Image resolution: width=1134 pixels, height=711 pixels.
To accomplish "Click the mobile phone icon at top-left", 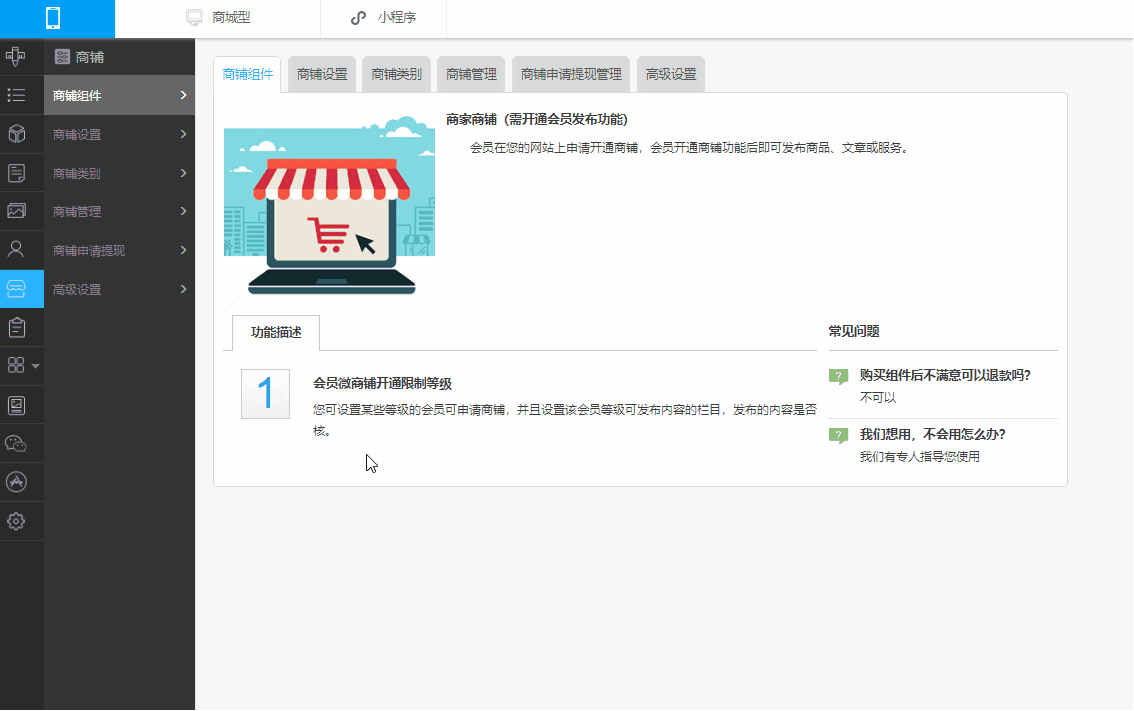I will coord(53,18).
